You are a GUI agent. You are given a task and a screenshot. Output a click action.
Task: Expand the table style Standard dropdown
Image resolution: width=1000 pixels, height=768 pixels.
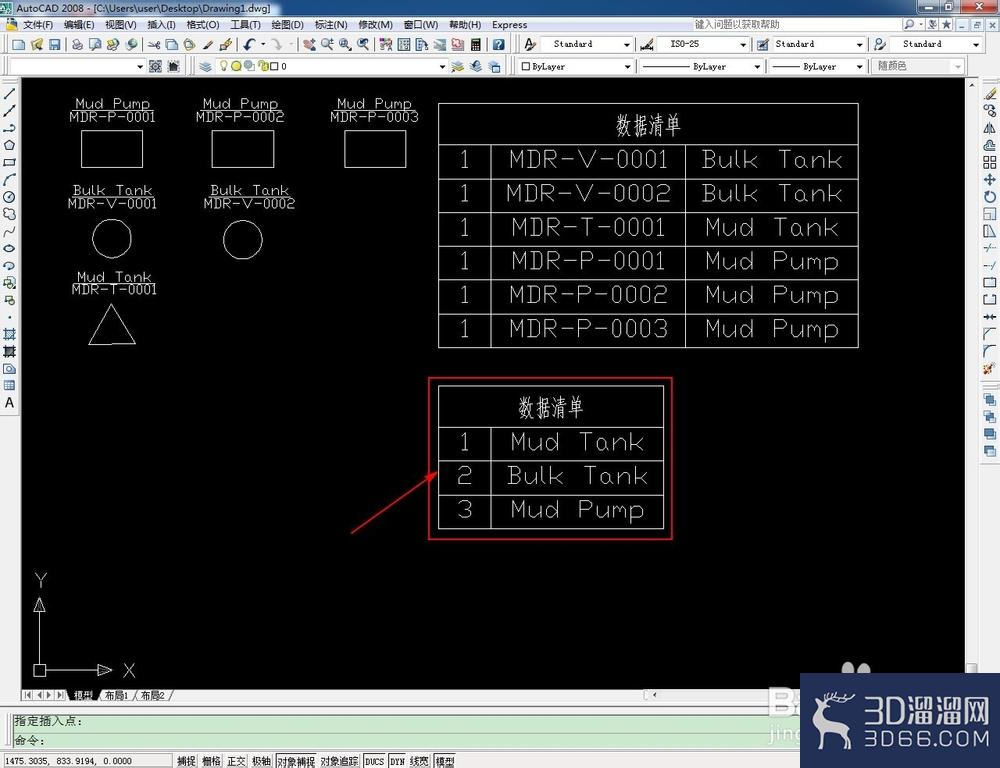pyautogui.click(x=859, y=45)
